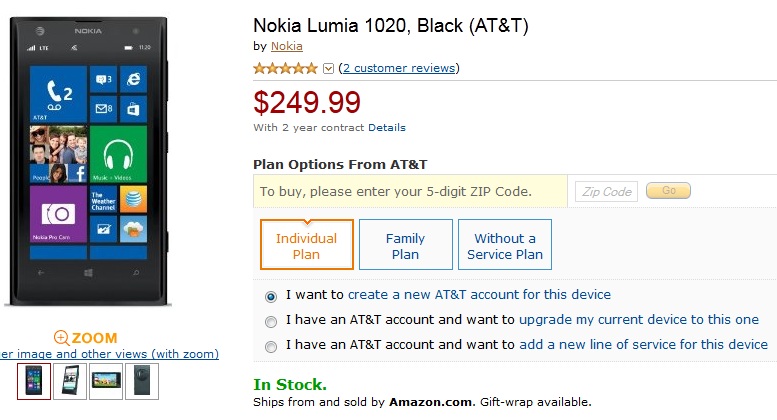Select add a new line radio button
Viewport: 777px width, 420px height.
point(271,346)
